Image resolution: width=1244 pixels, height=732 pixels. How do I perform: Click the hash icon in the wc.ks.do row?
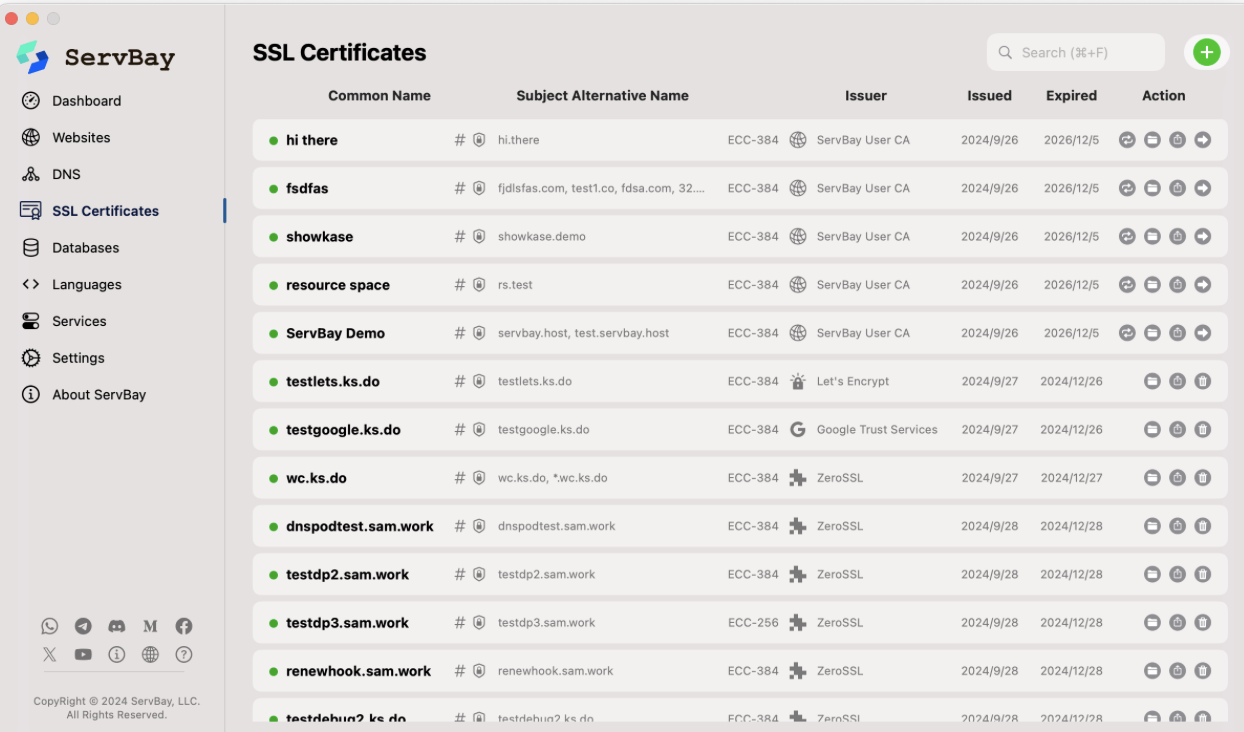[460, 478]
